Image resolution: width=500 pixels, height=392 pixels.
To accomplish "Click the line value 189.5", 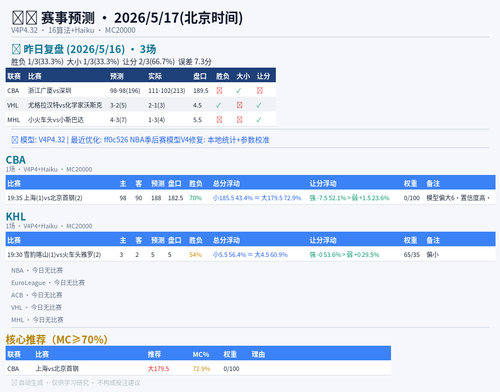I will 201,91.
